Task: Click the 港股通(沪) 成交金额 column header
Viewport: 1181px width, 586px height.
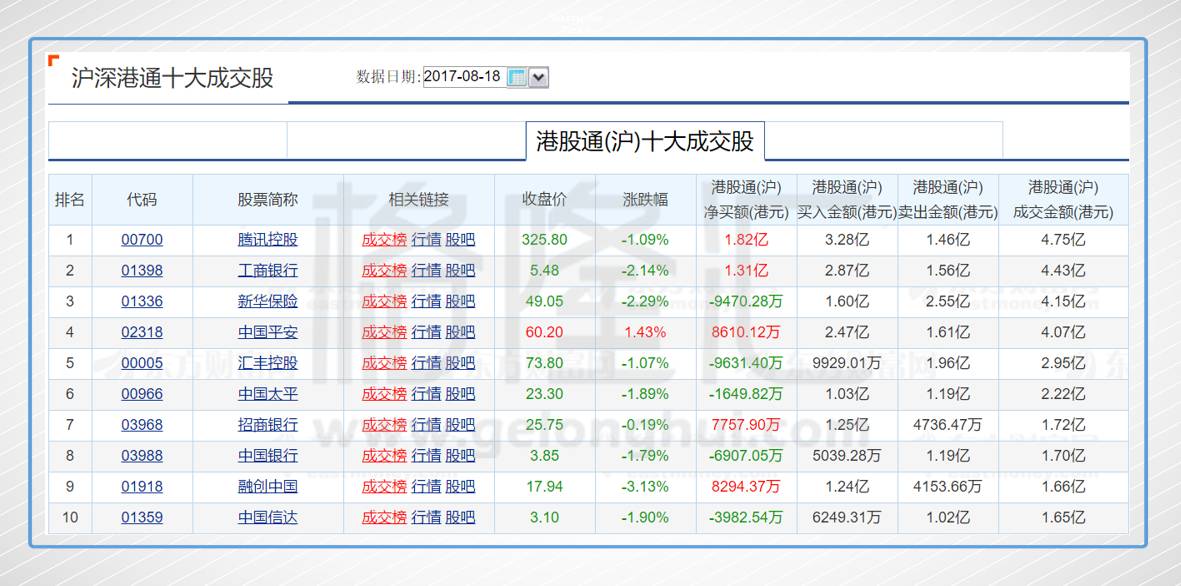Action: tap(1064, 200)
